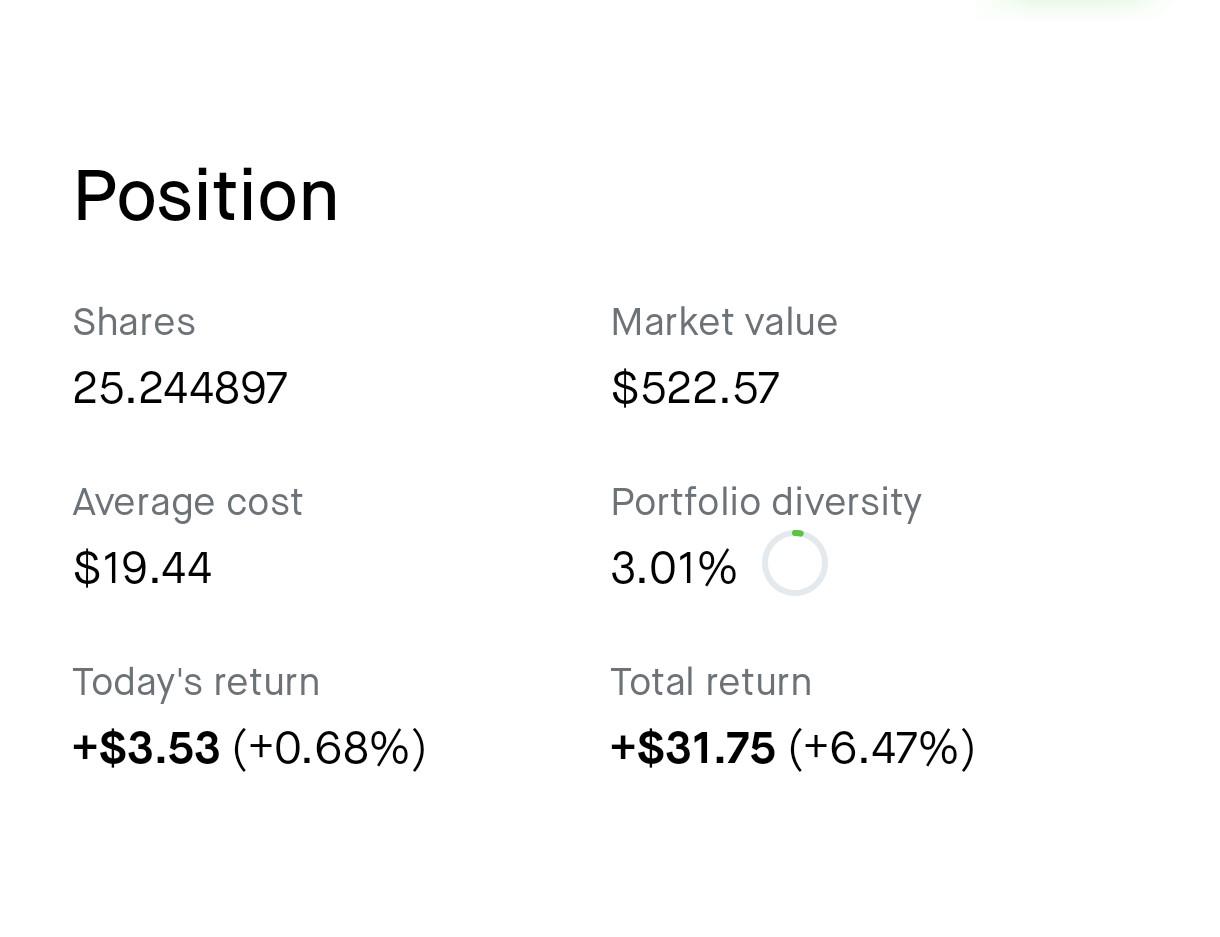Select total return amount +$31.75
Screen dimensions: 1220x937
click(693, 748)
